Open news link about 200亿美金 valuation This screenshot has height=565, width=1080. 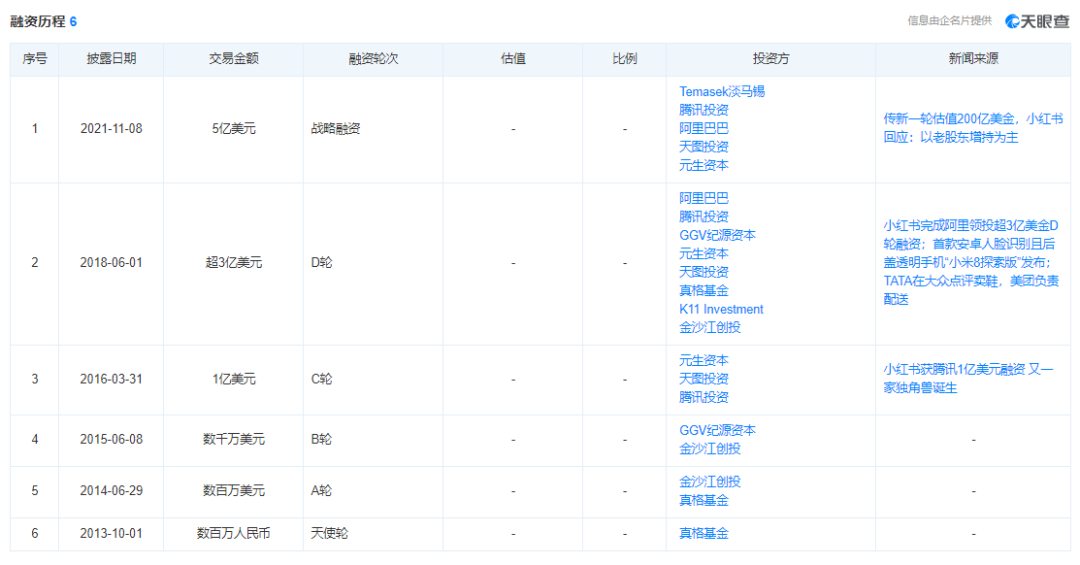[973, 128]
